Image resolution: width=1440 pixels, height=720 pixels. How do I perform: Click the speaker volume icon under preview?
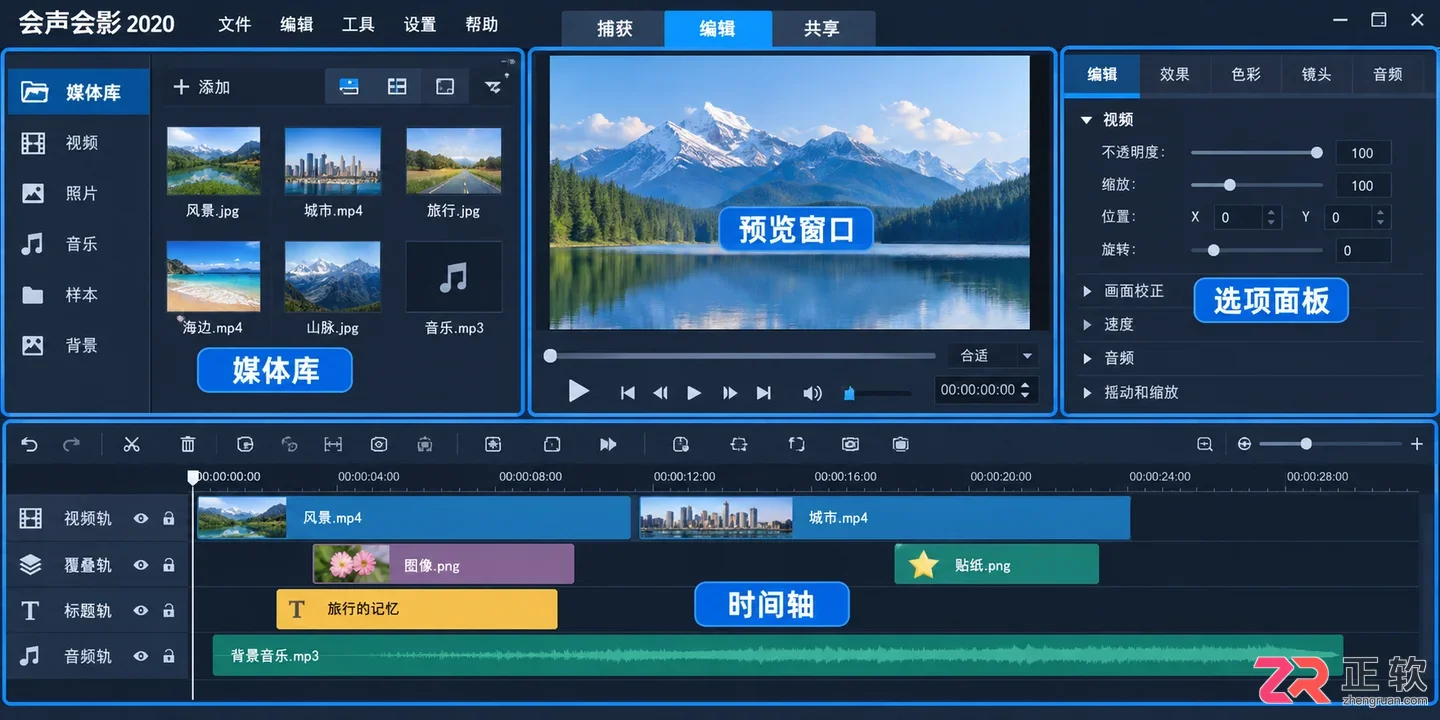[x=812, y=393]
